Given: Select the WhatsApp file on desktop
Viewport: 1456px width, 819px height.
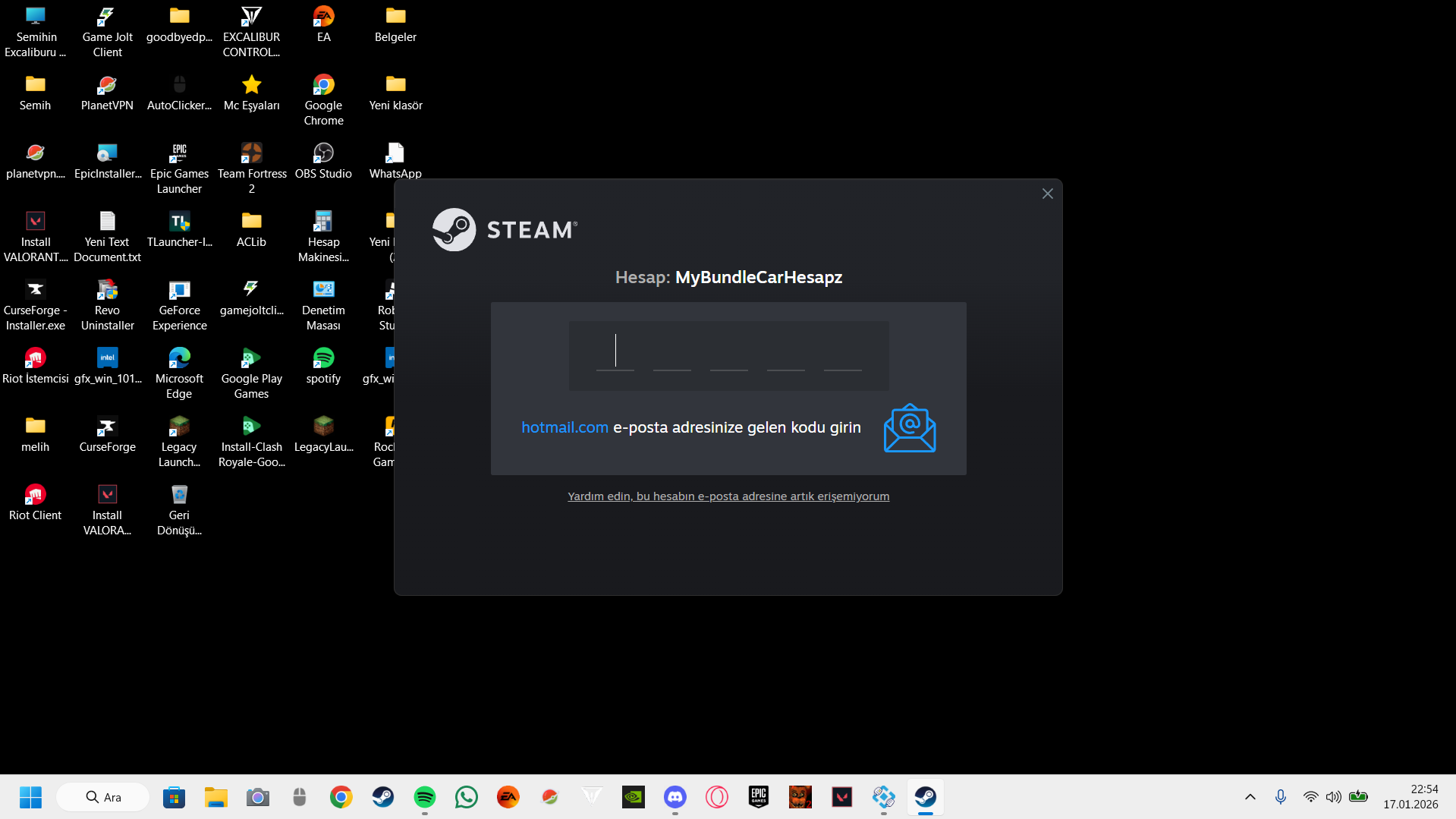Looking at the screenshot, I should click(x=396, y=160).
